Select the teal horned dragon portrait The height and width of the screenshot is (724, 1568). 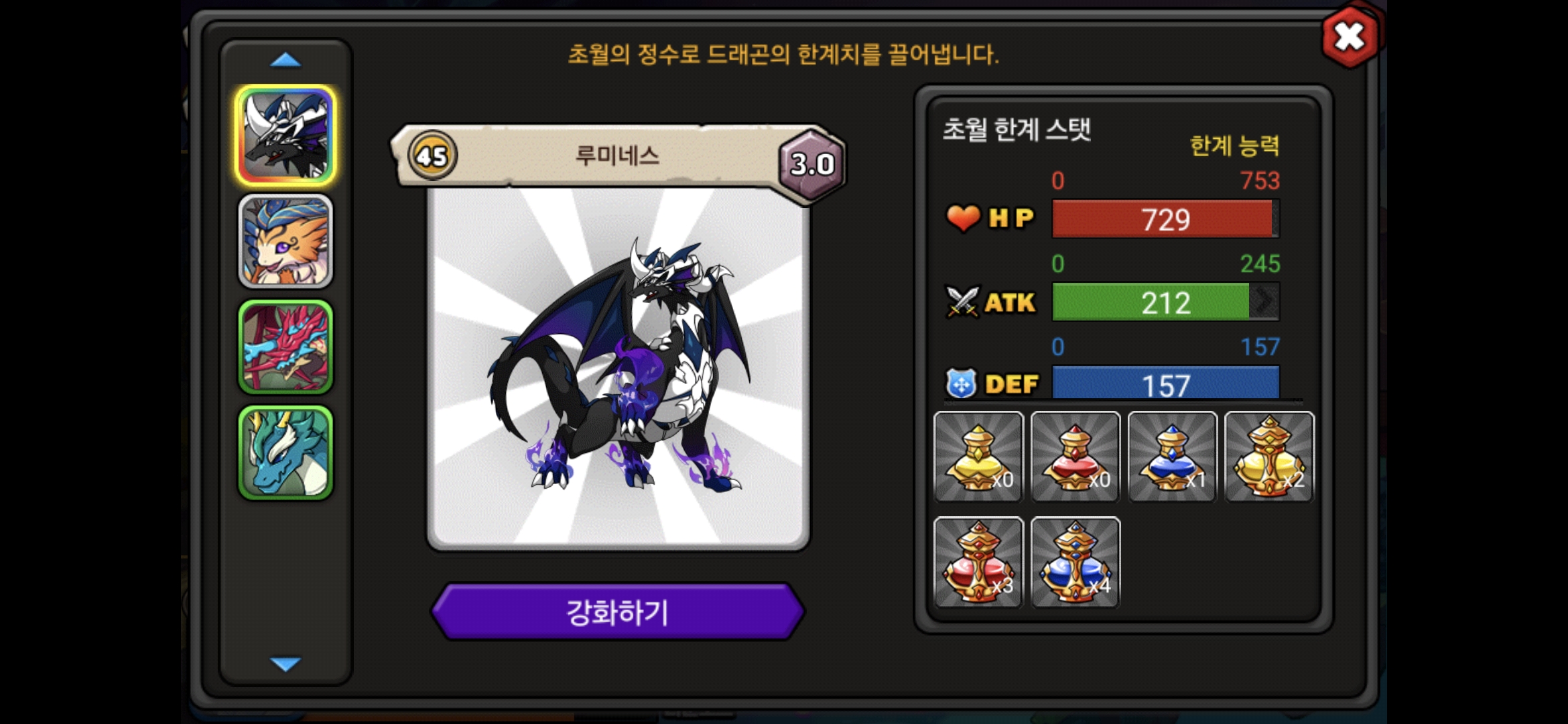click(x=285, y=452)
